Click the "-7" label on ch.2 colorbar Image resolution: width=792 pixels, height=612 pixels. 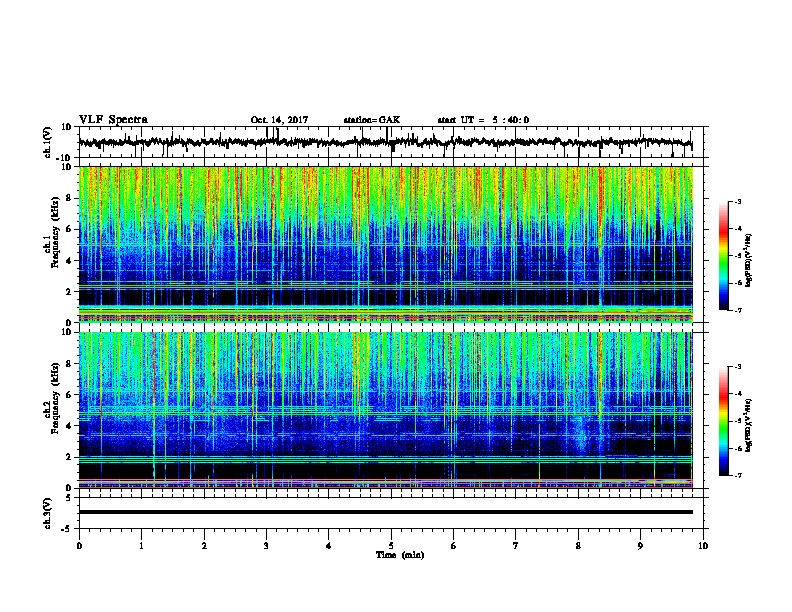pyautogui.click(x=737, y=476)
